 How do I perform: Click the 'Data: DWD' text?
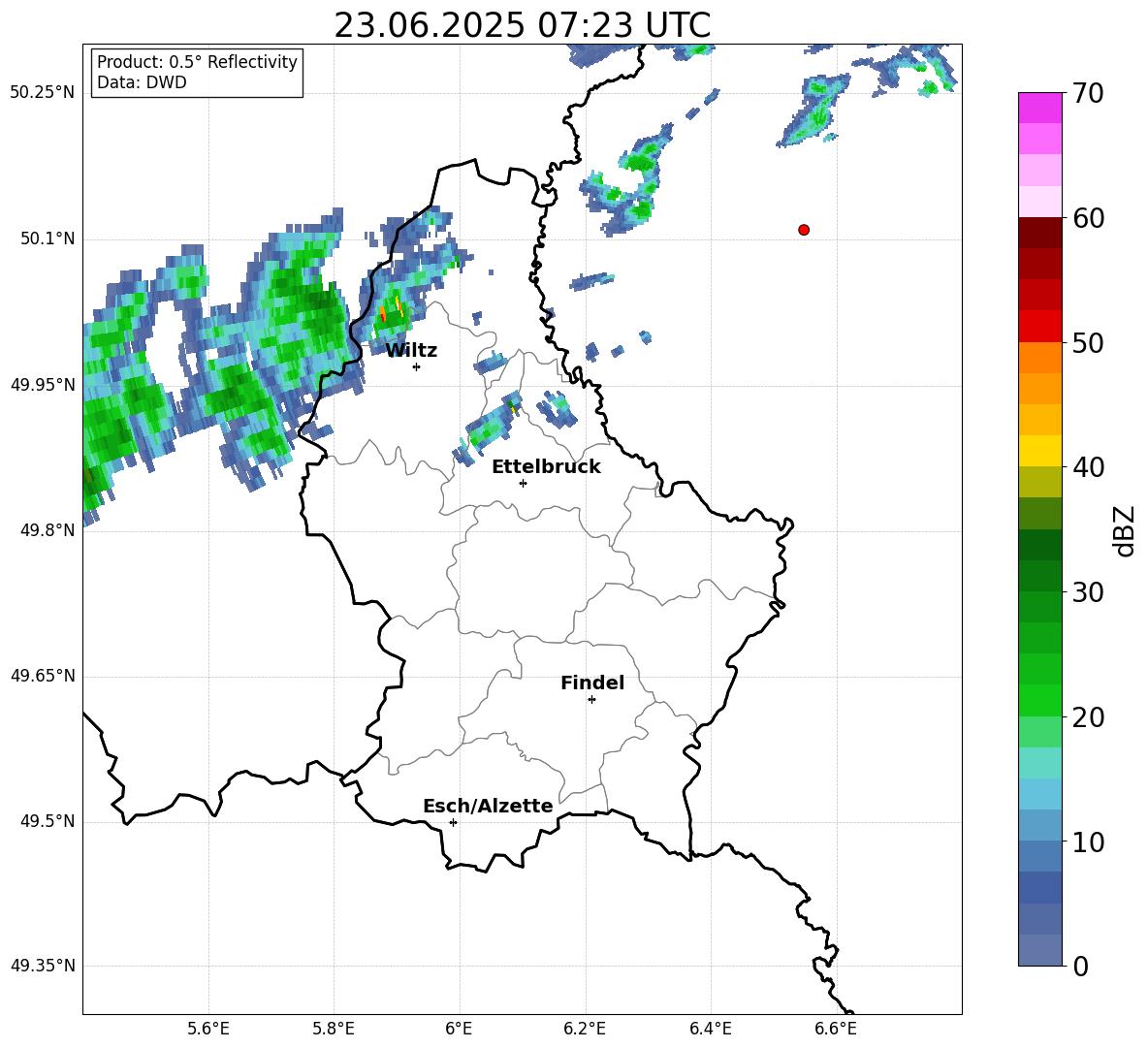click(x=142, y=82)
